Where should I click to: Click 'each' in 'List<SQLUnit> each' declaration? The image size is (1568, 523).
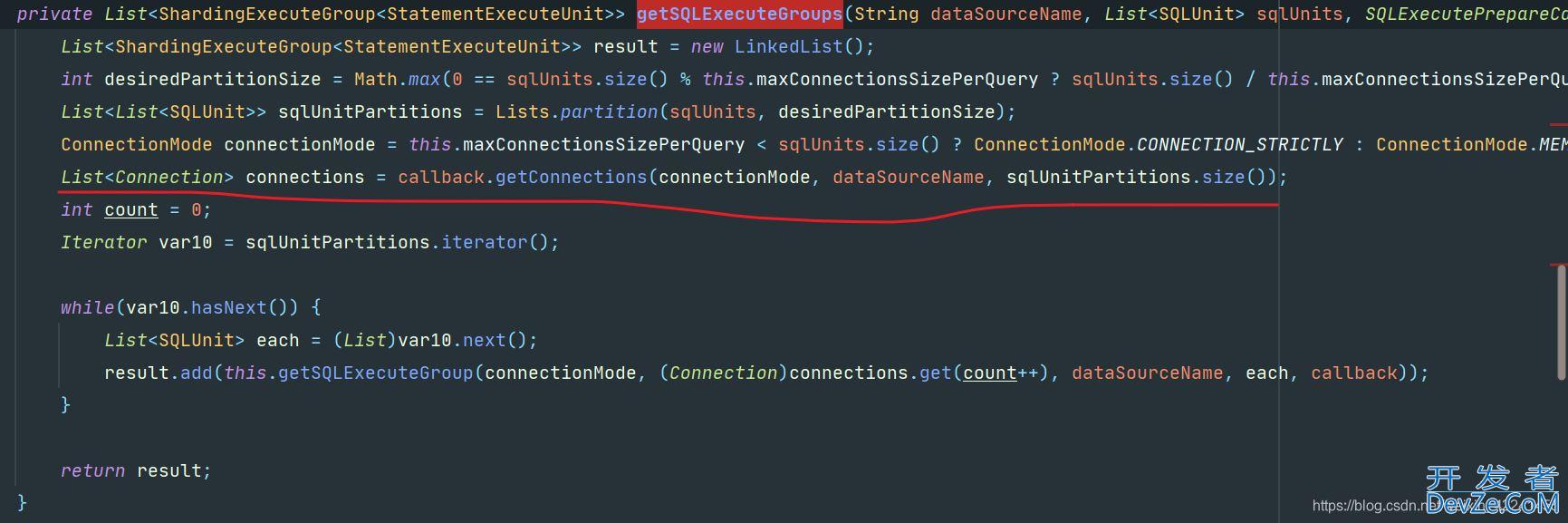pyautogui.click(x=277, y=340)
